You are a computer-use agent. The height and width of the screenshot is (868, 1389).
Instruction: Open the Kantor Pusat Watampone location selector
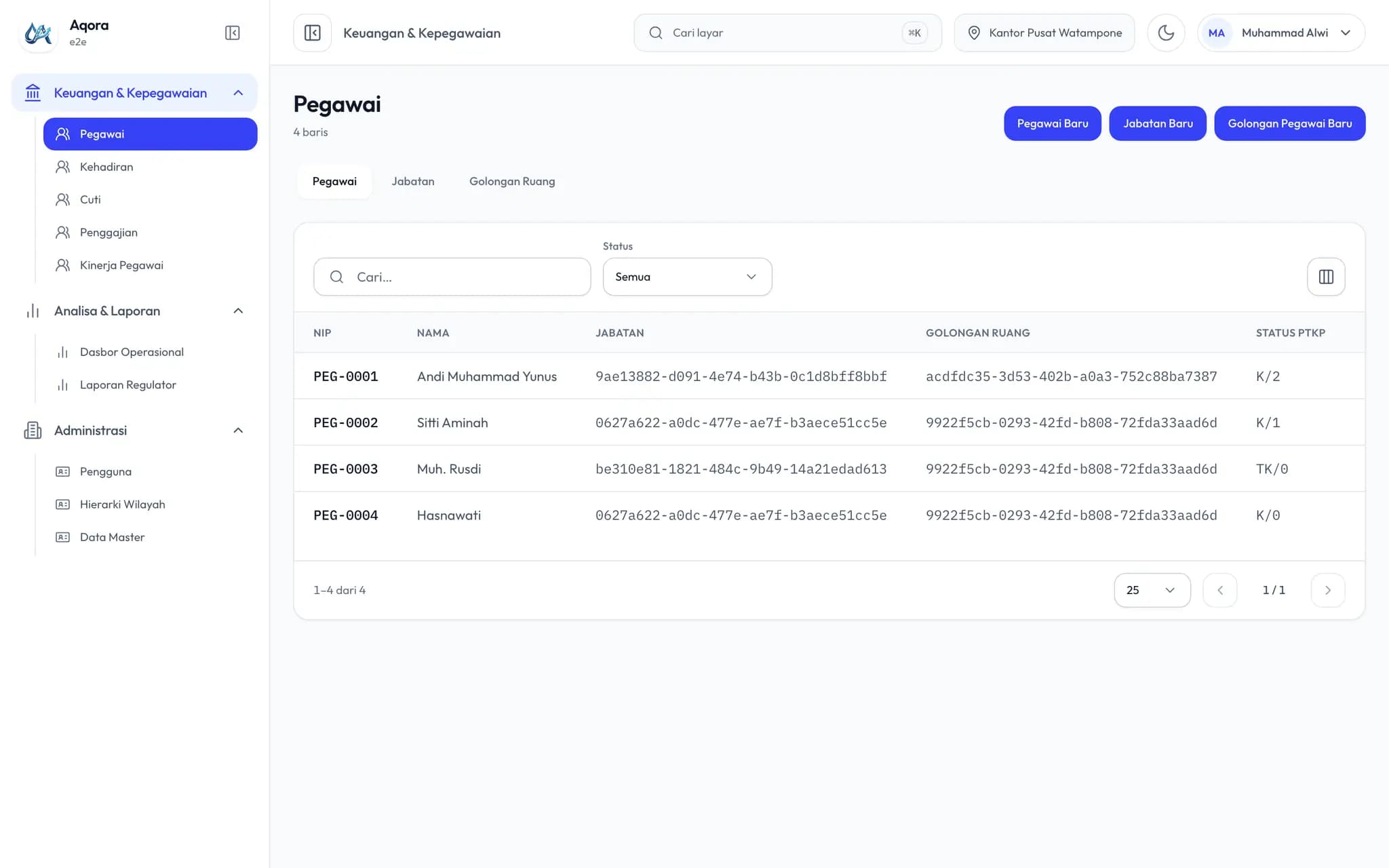coord(1044,33)
